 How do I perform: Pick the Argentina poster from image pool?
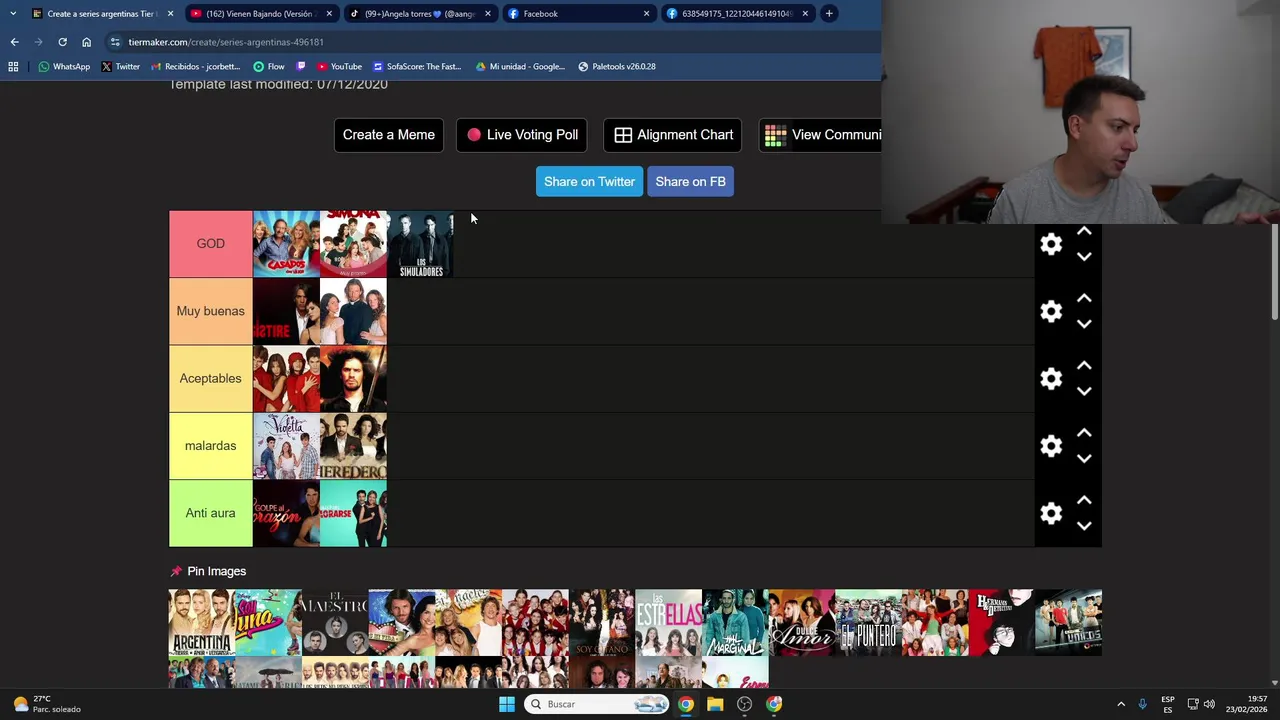pyautogui.click(x=202, y=622)
